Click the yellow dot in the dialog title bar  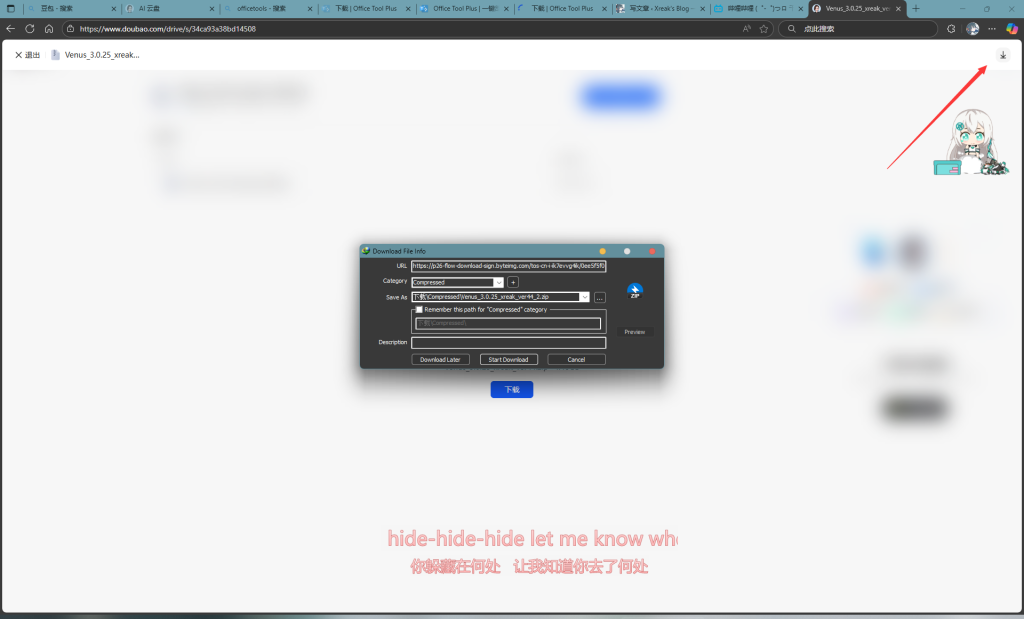pos(602,251)
